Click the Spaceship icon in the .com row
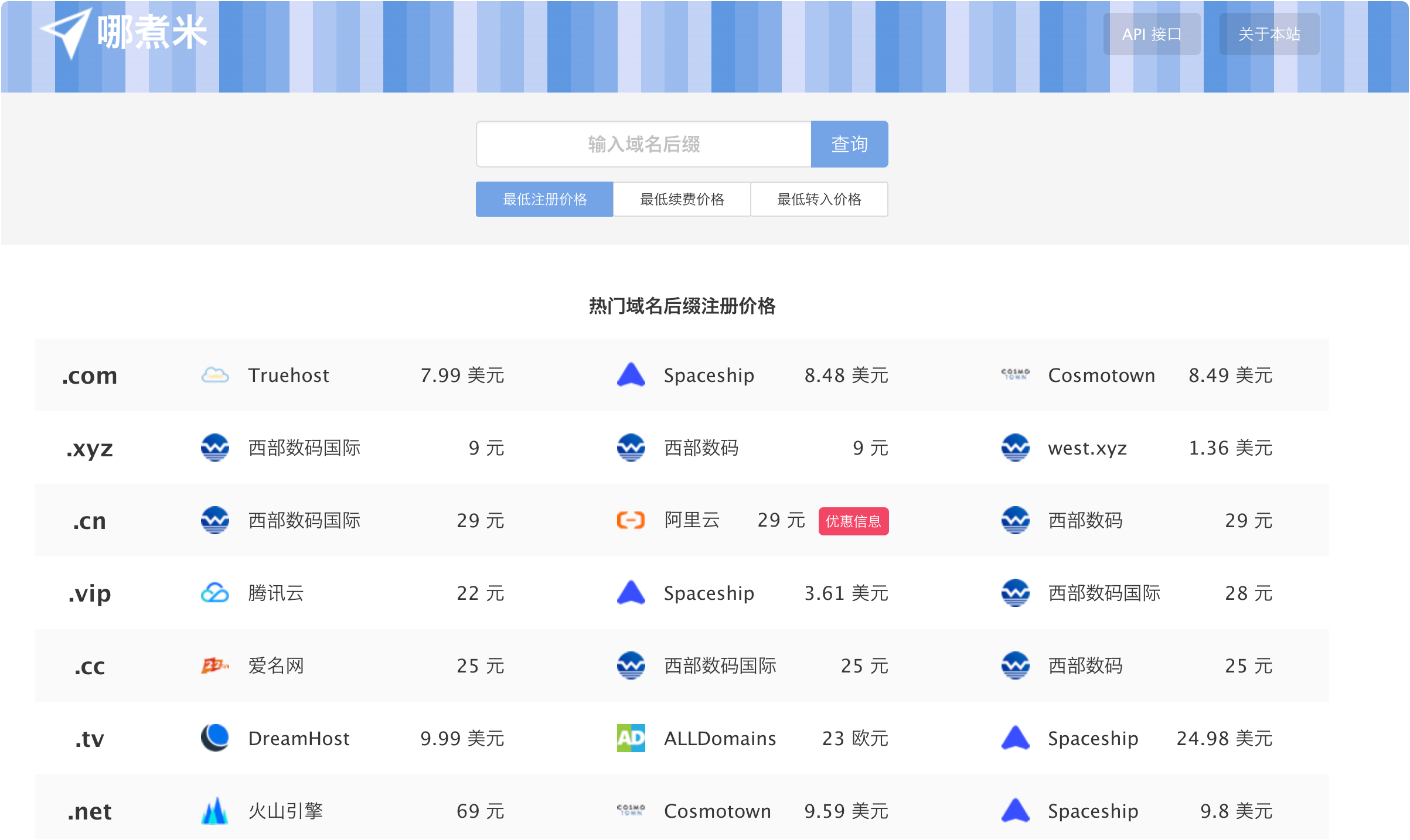 pos(631,375)
